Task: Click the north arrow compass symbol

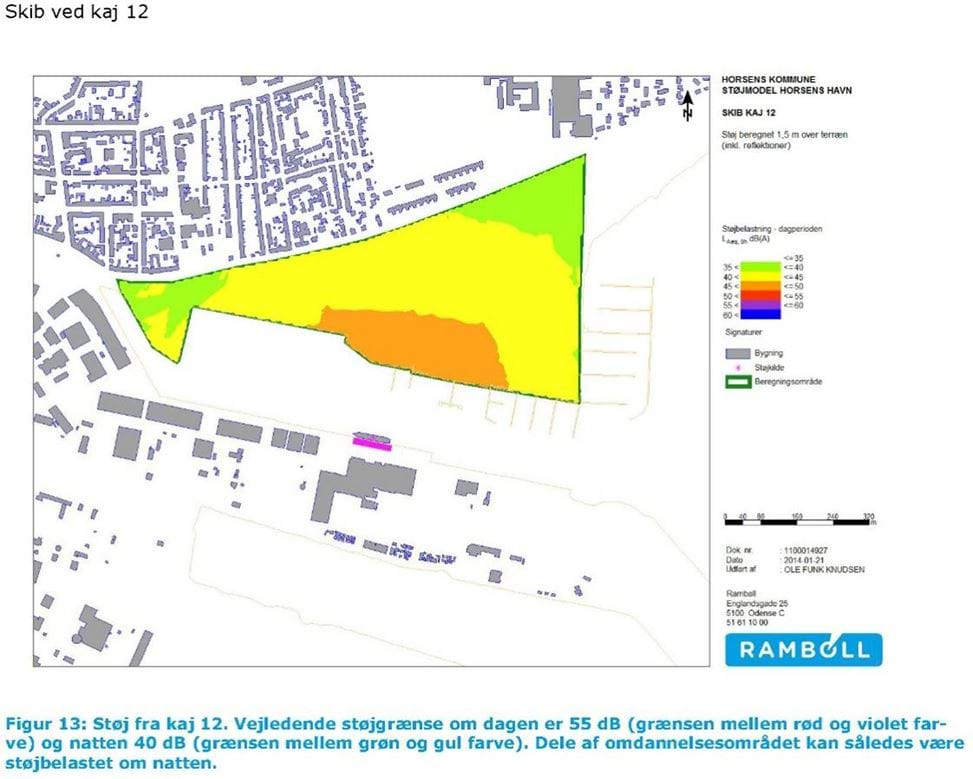Action: tap(687, 106)
